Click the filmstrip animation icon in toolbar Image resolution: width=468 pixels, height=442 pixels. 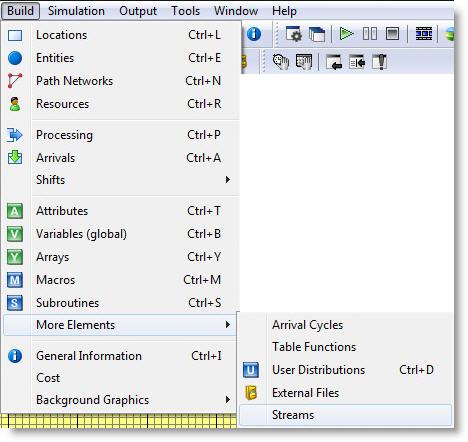point(424,34)
